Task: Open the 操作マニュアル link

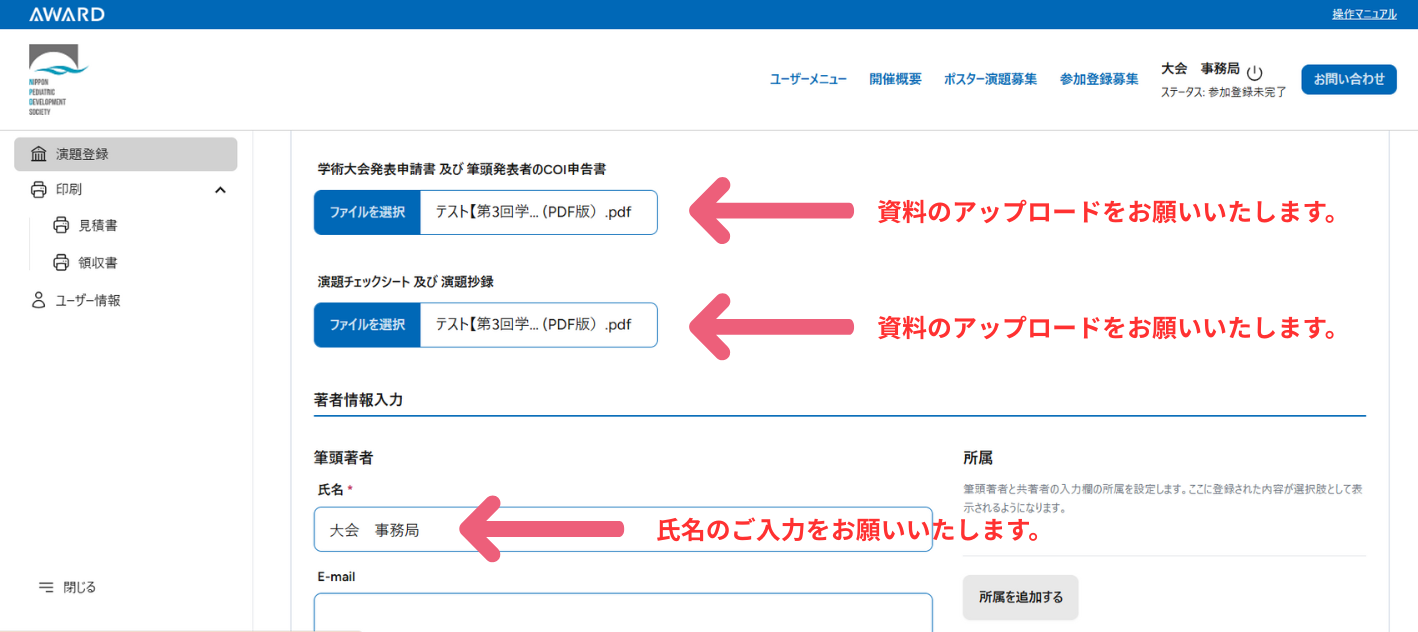Action: coord(1364,14)
